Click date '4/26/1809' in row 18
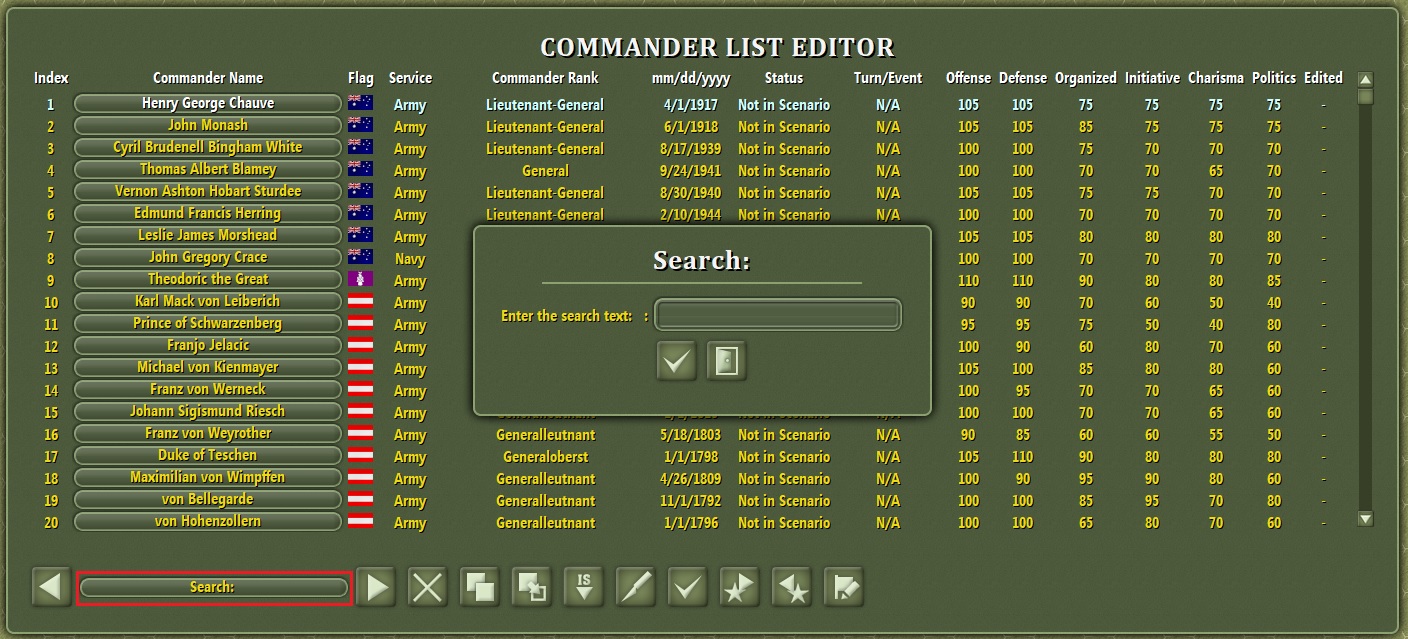This screenshot has height=639, width=1408. [690, 478]
